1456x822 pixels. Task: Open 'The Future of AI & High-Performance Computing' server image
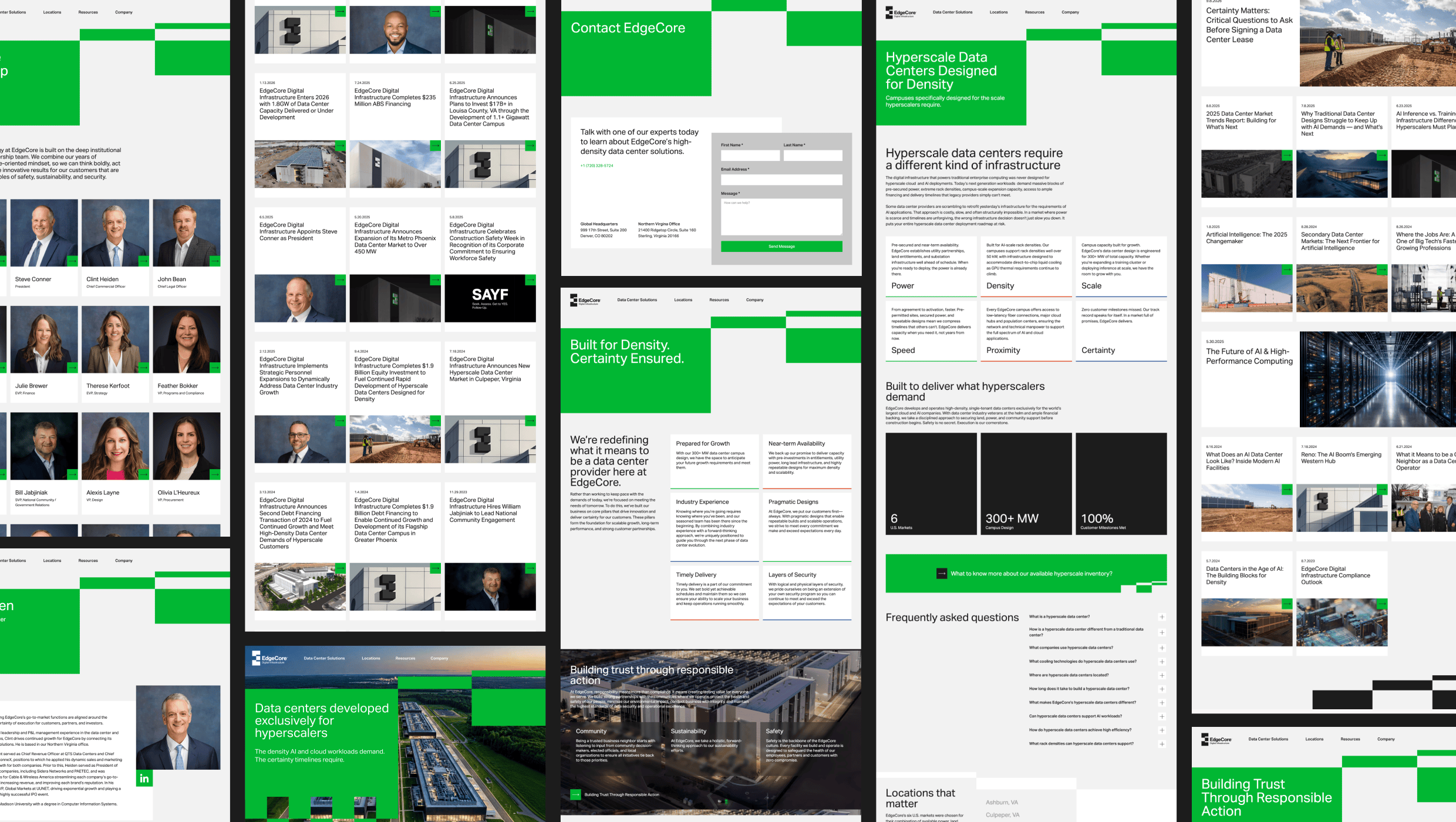click(1378, 379)
